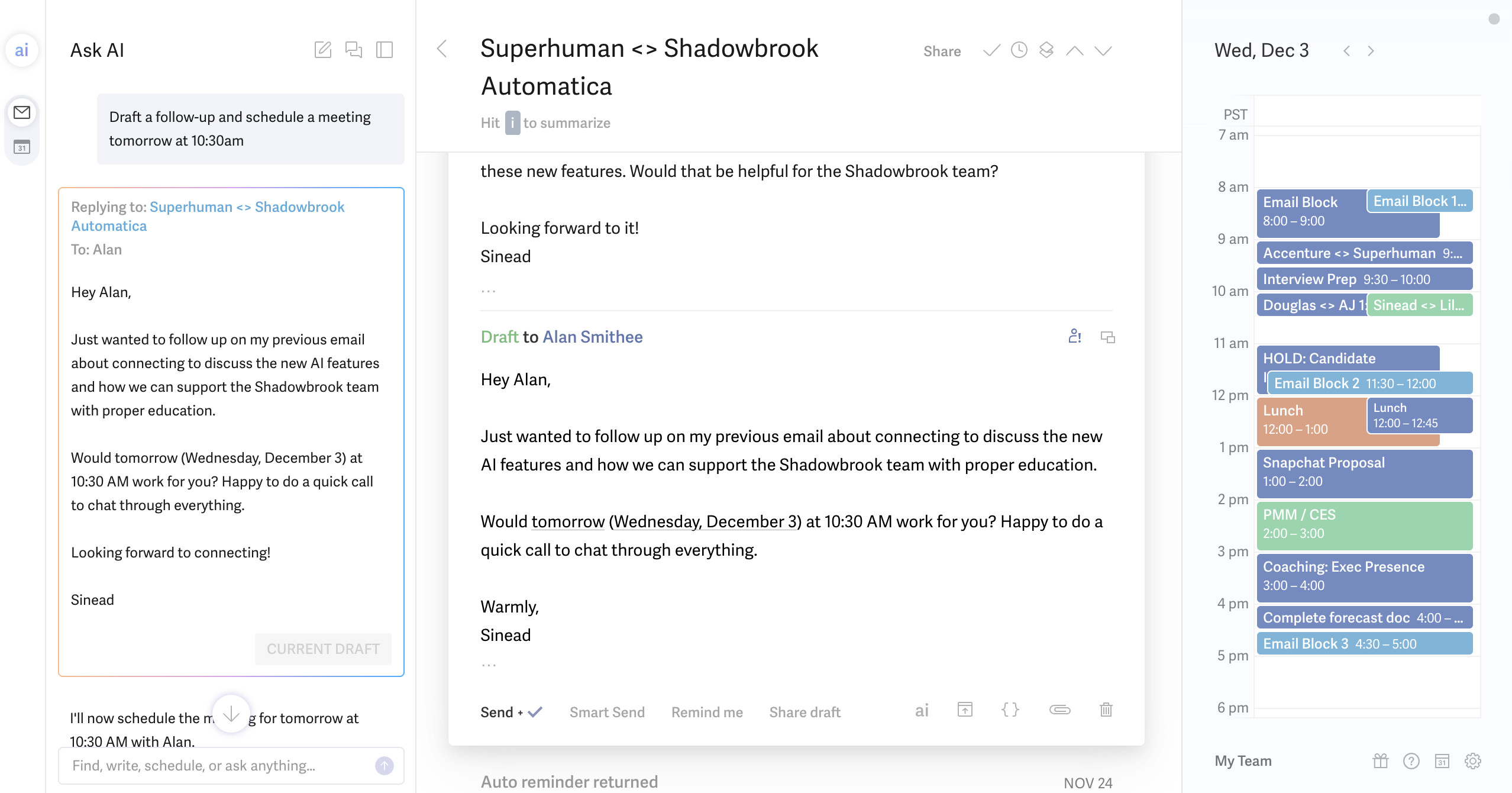Click Smart Send option
The width and height of the screenshot is (1512, 793).
coord(607,712)
